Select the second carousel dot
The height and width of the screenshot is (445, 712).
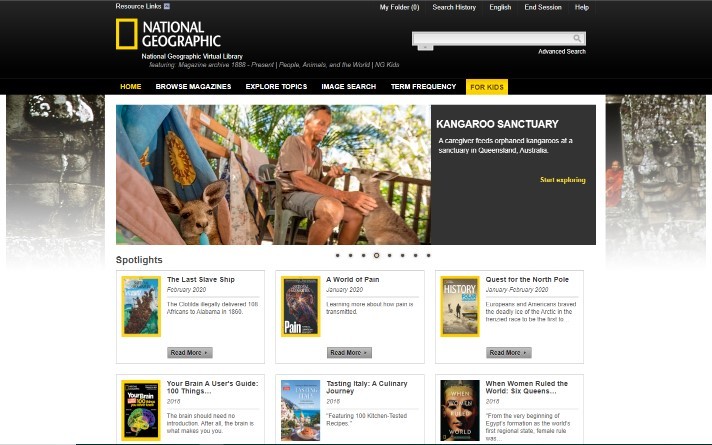click(x=351, y=255)
